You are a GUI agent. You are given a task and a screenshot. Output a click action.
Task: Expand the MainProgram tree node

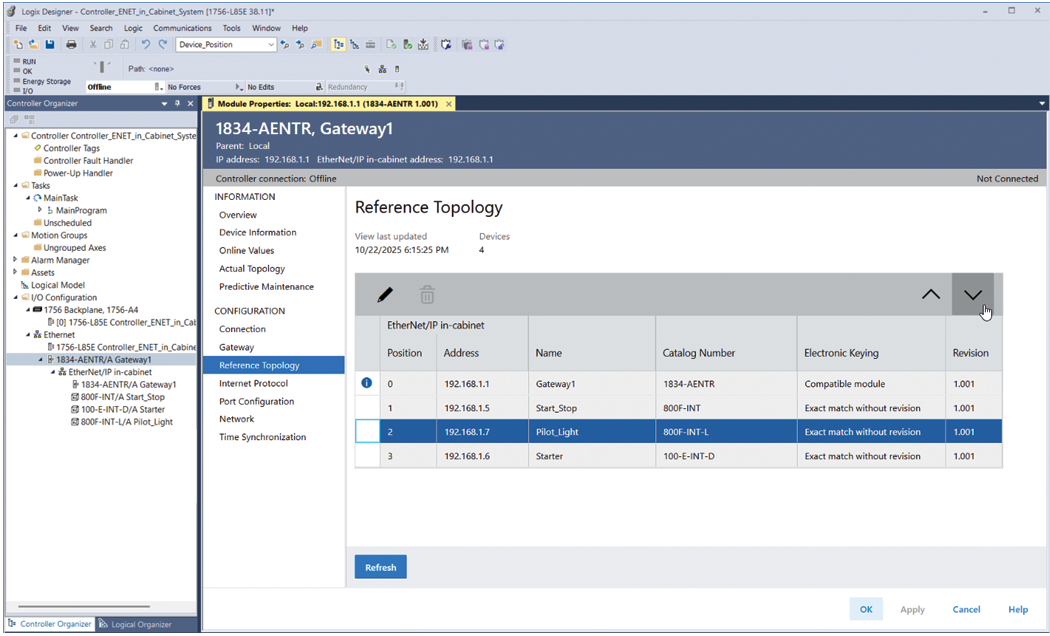(40, 210)
